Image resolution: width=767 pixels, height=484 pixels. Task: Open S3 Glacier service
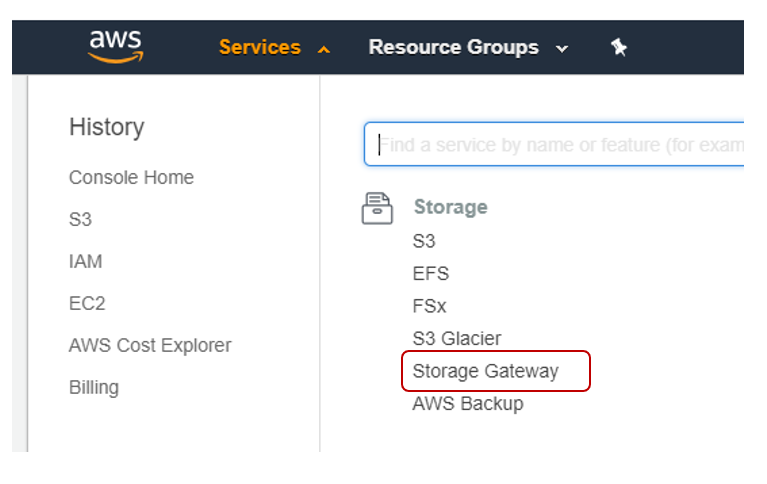coord(457,339)
